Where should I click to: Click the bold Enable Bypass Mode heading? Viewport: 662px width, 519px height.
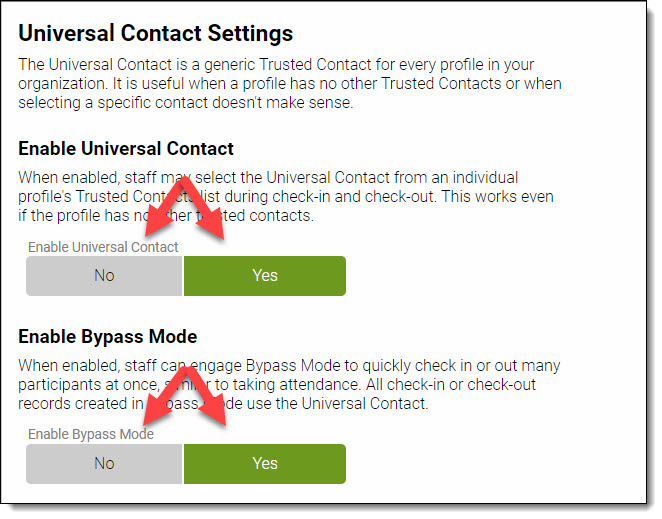coord(108,336)
